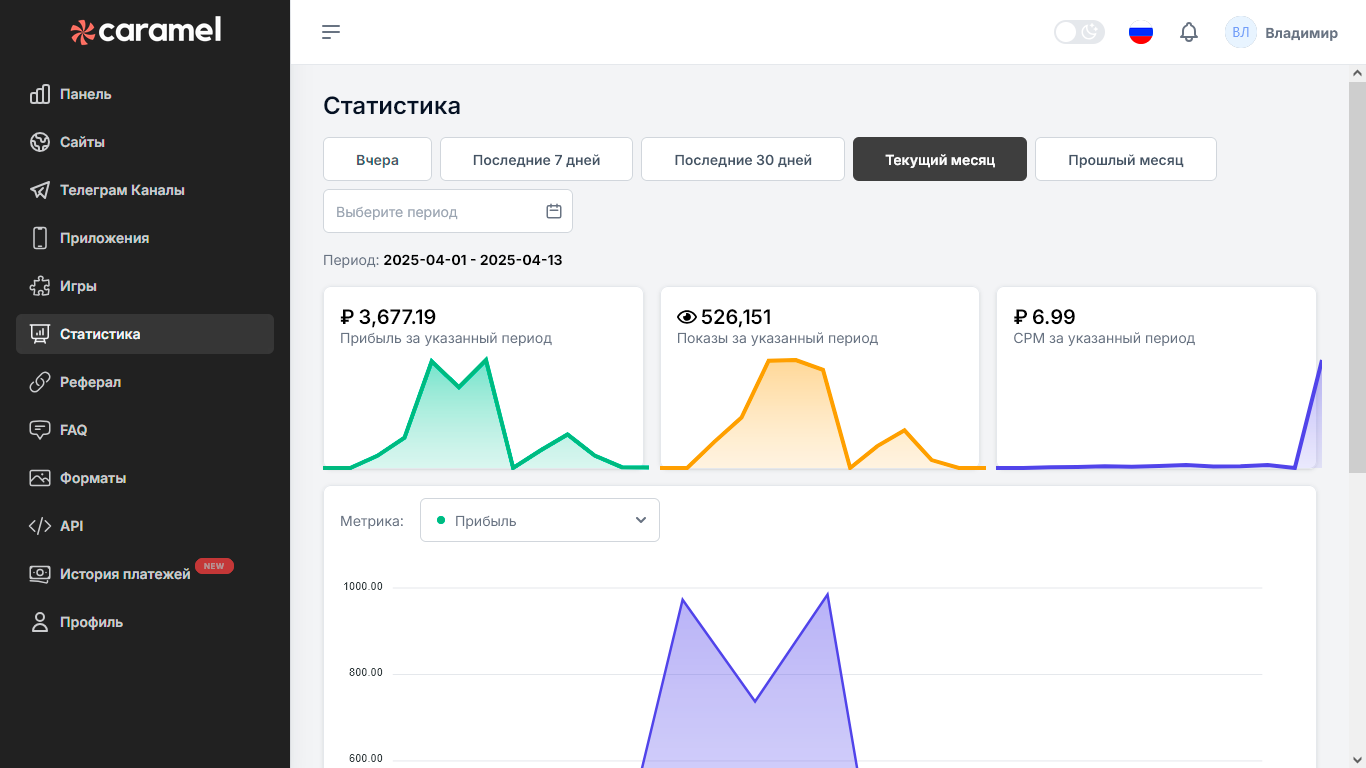Viewport: 1366px width, 768px height.
Task: Open История платежей label
Action: tap(125, 574)
